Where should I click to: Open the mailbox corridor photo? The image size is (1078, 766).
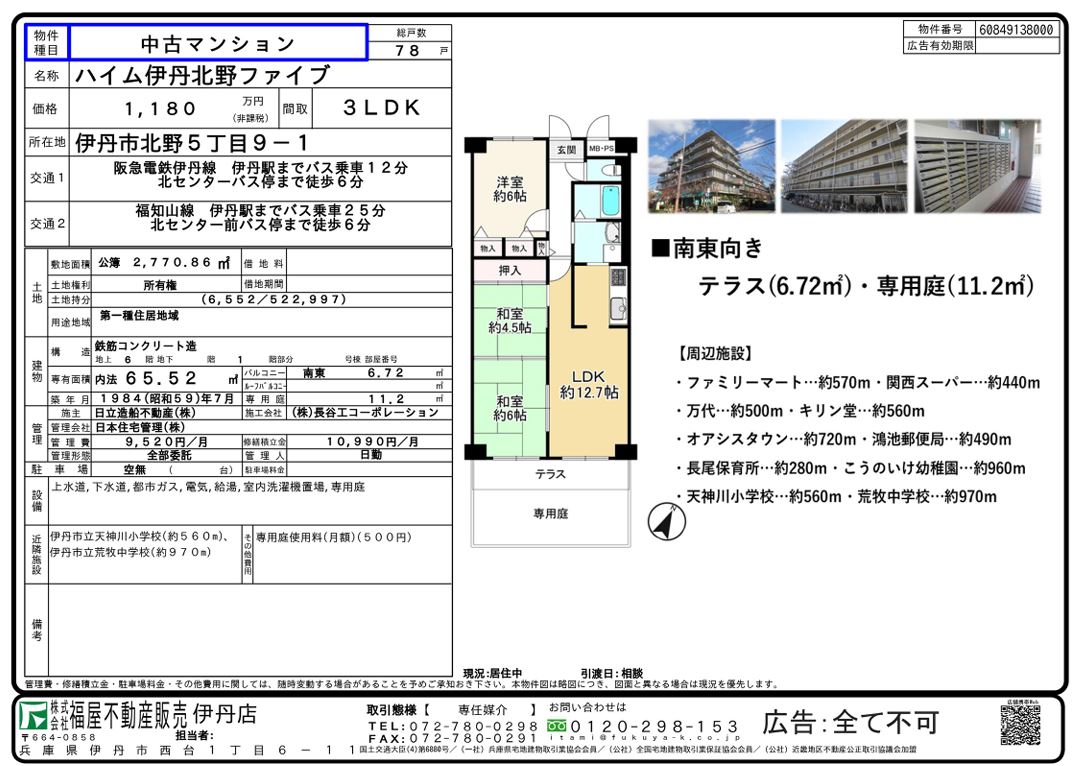977,166
